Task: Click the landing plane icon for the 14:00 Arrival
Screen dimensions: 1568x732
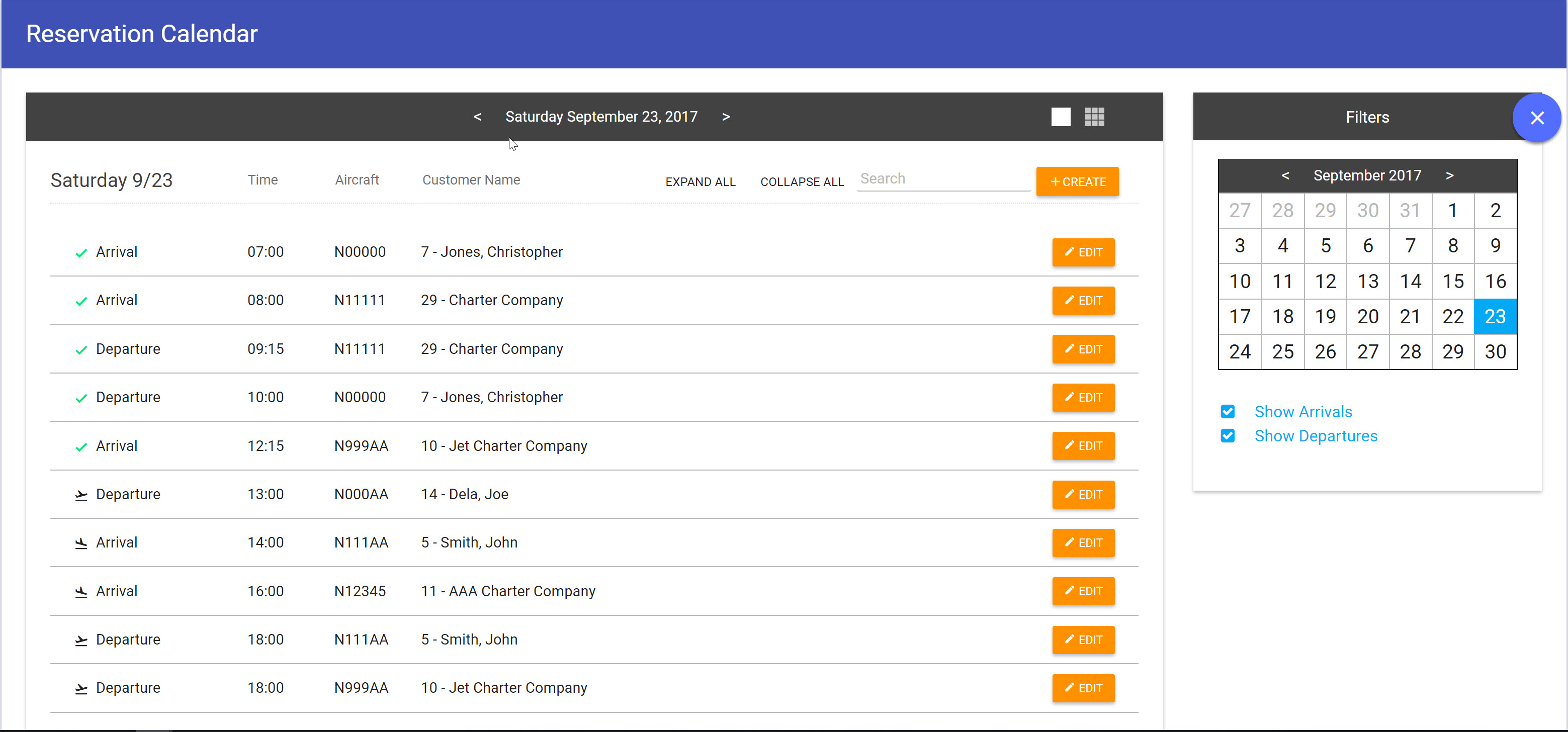Action: click(x=81, y=543)
